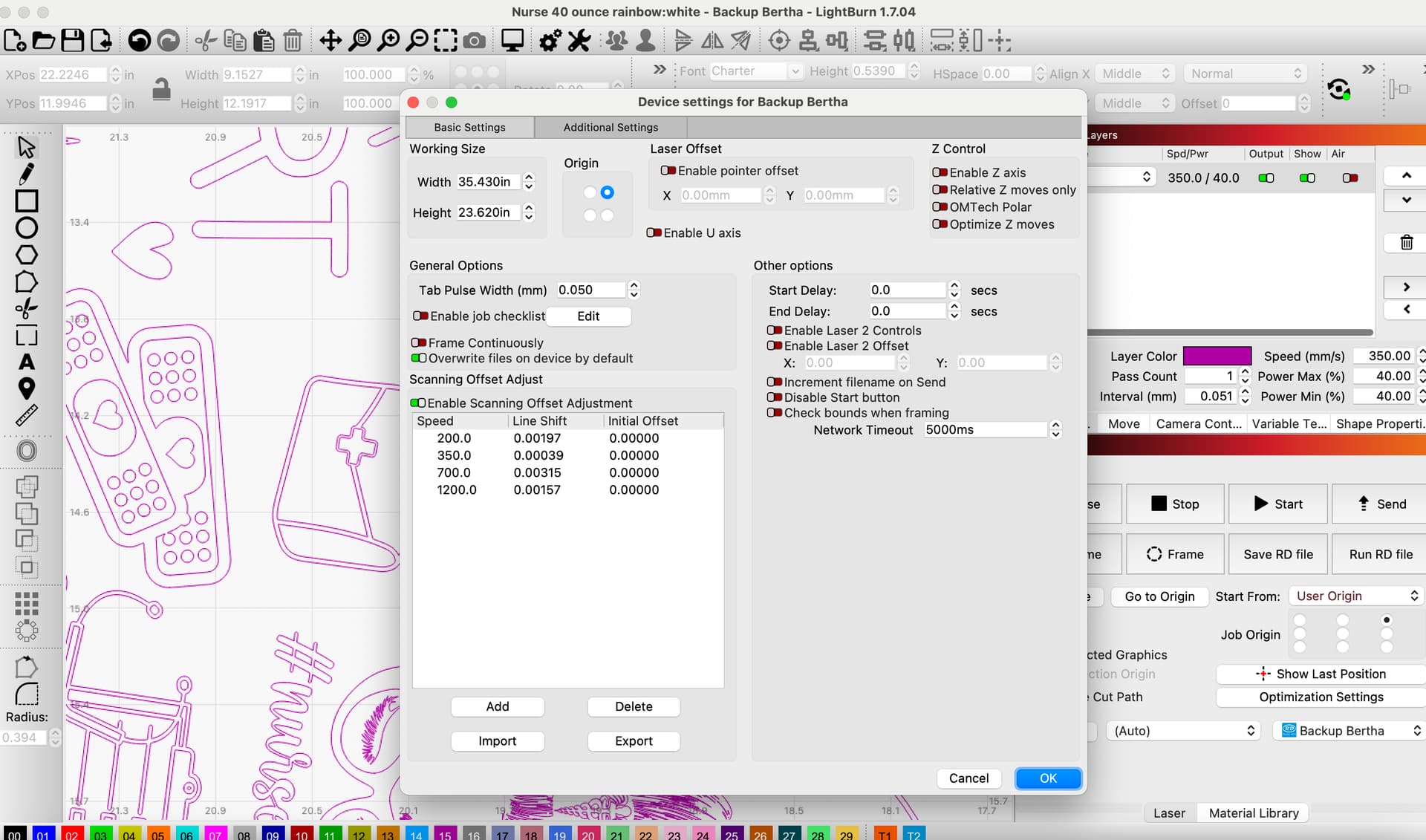Select the Text tool letter A
The image size is (1426, 840).
coord(26,362)
